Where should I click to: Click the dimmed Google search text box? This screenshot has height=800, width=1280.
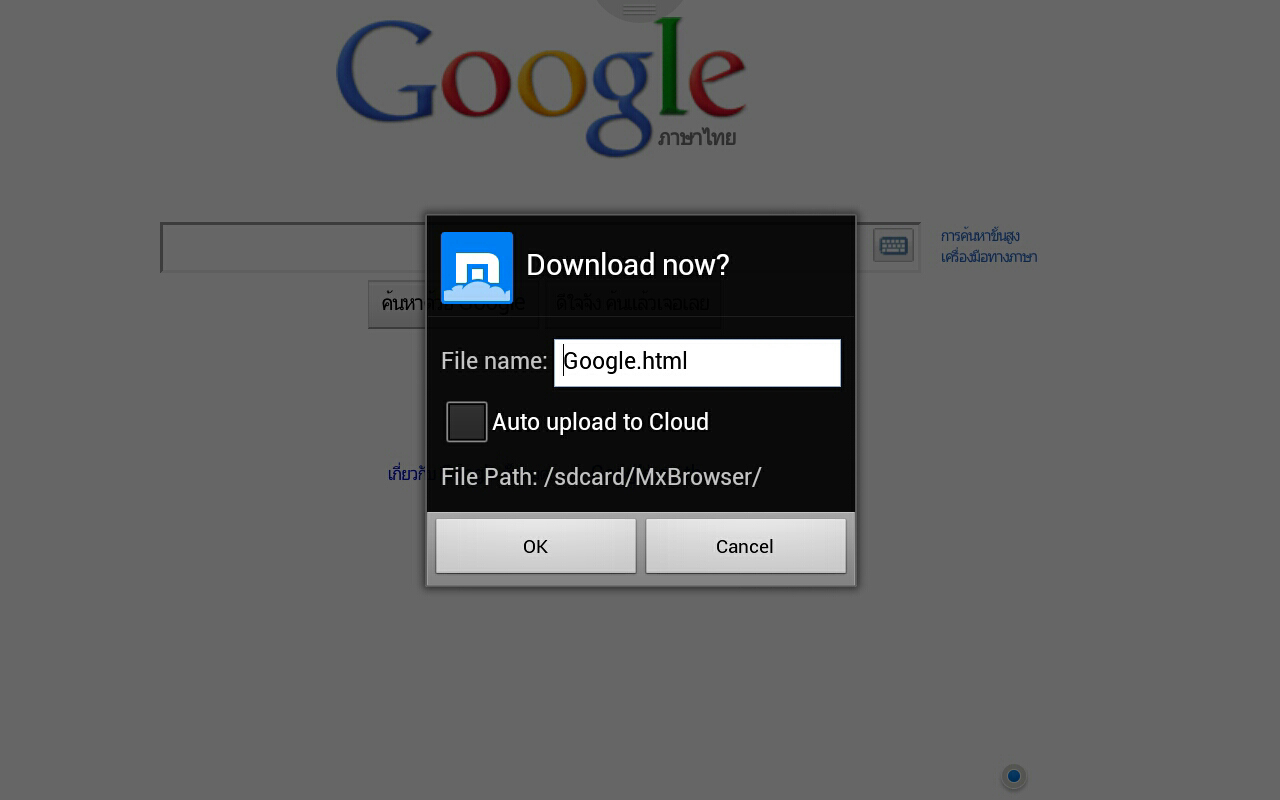pyautogui.click(x=293, y=247)
